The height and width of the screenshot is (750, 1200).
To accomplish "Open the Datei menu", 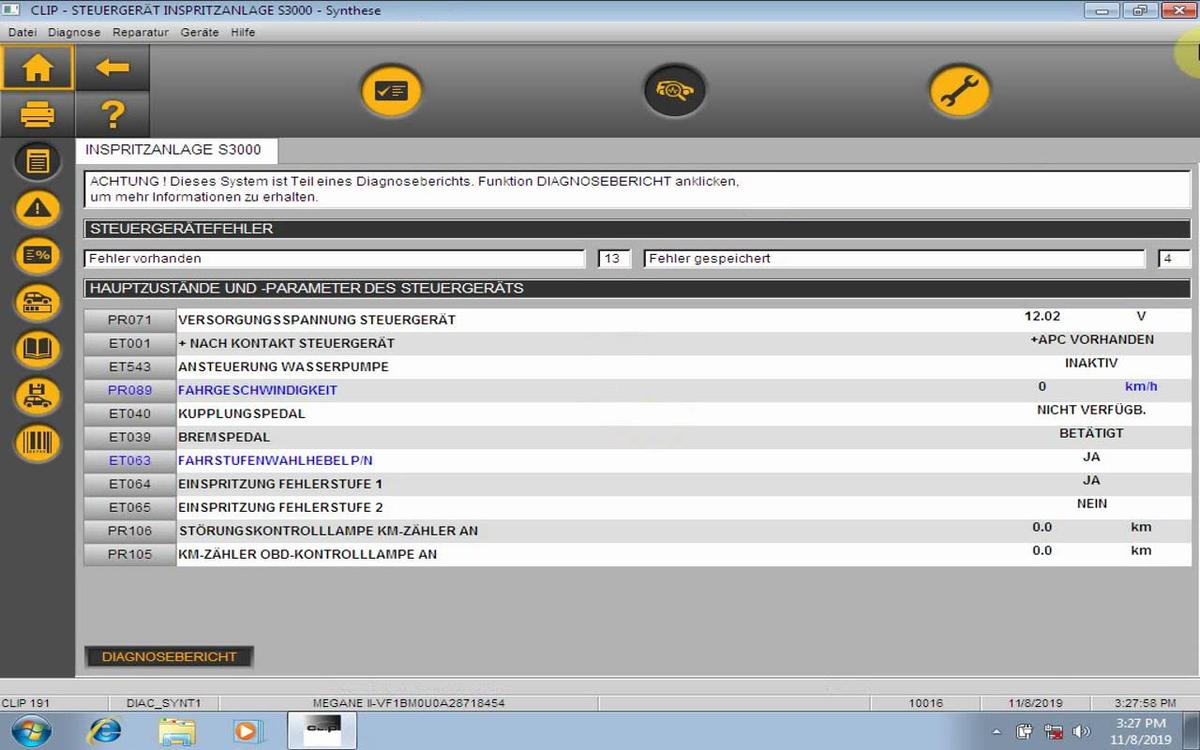I will (22, 32).
